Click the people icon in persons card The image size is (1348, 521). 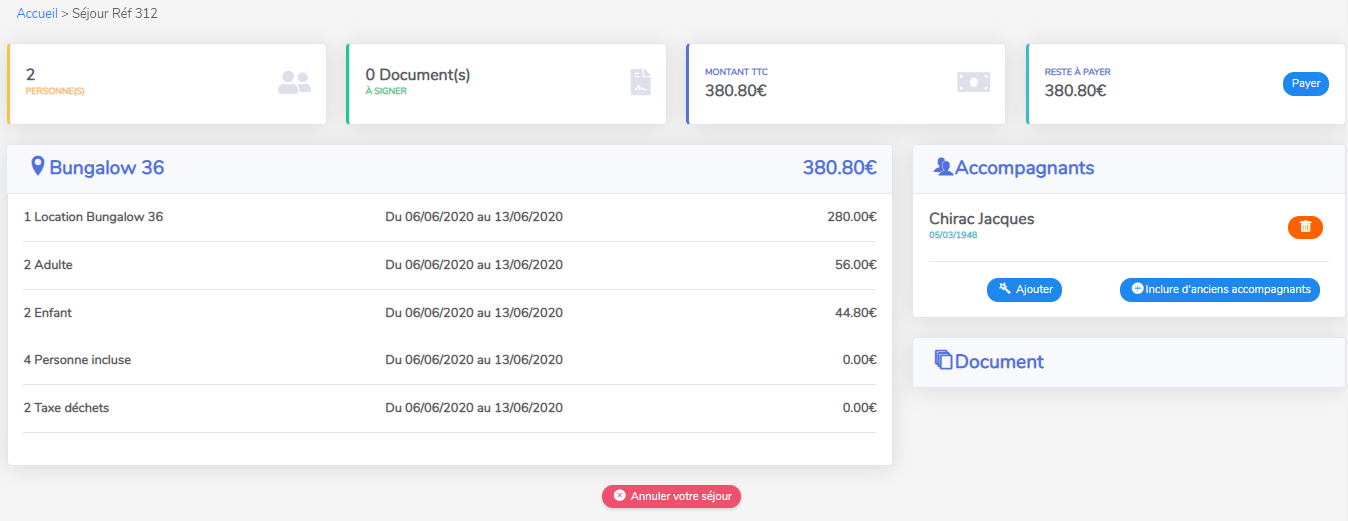click(x=294, y=83)
